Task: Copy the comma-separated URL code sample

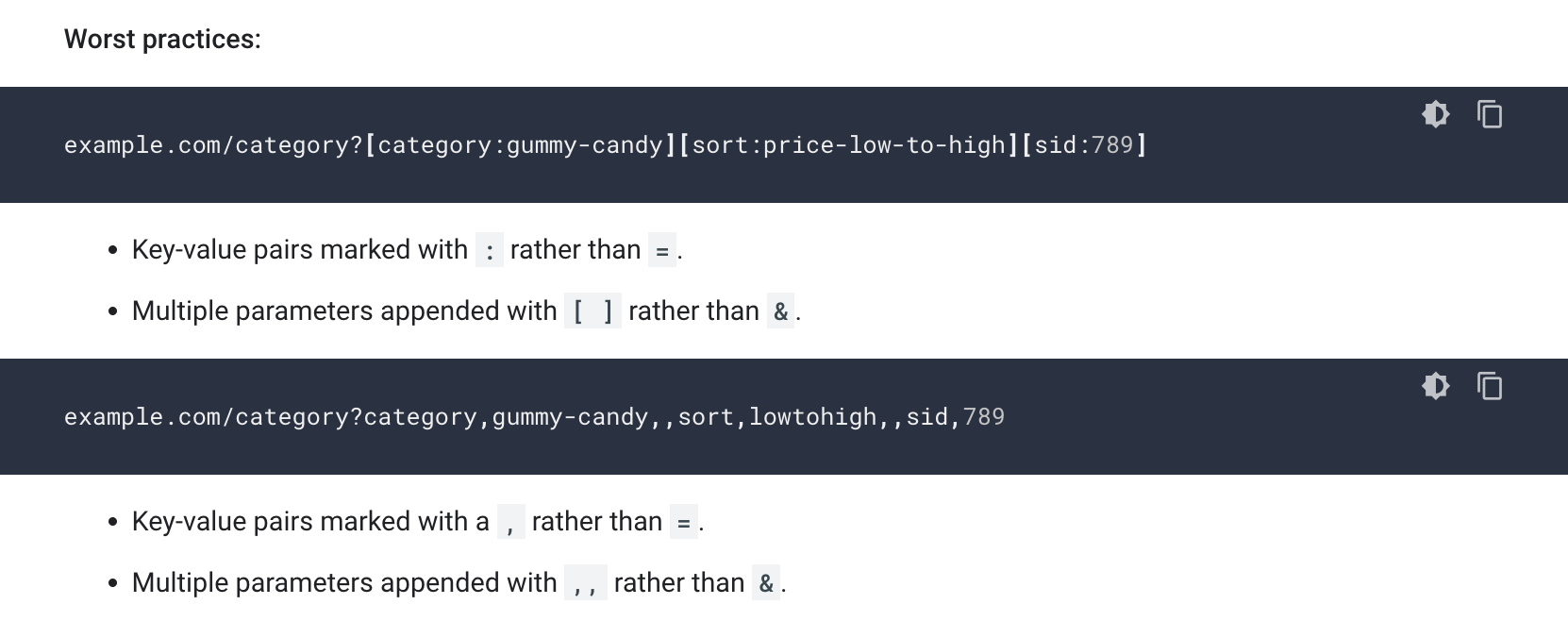Action: [x=1490, y=386]
